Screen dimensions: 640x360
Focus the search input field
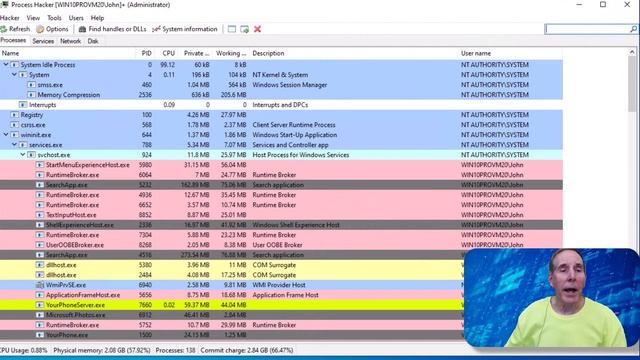pyautogui.click(x=587, y=29)
